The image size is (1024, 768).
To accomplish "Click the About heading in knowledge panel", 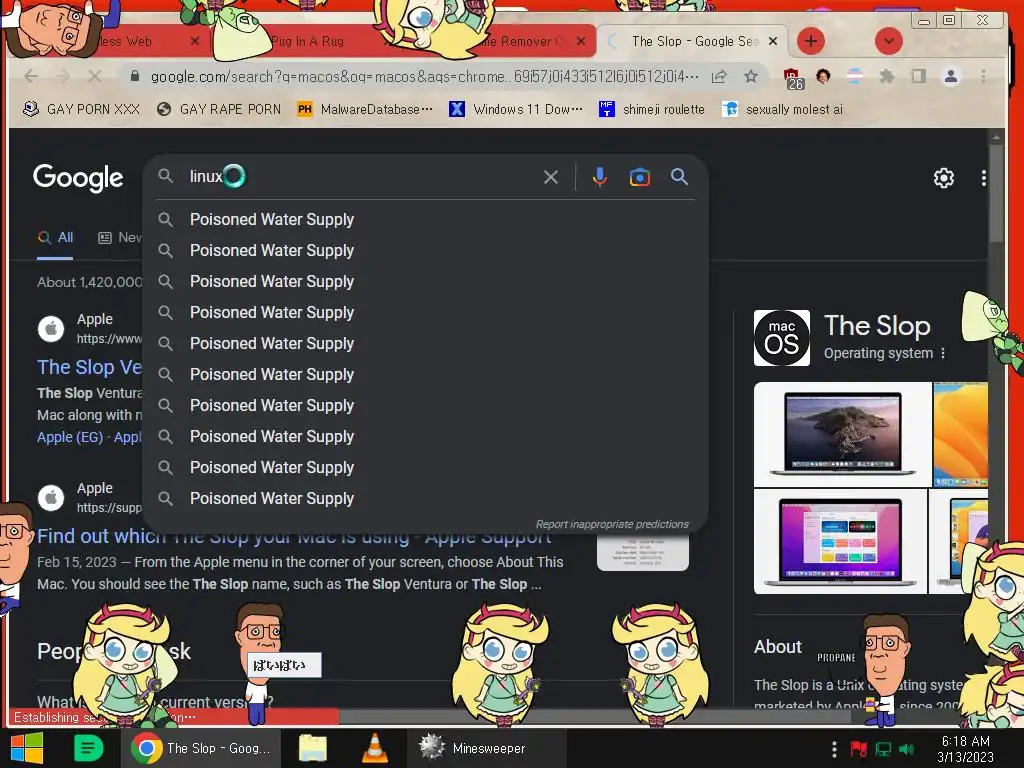I will [777, 647].
